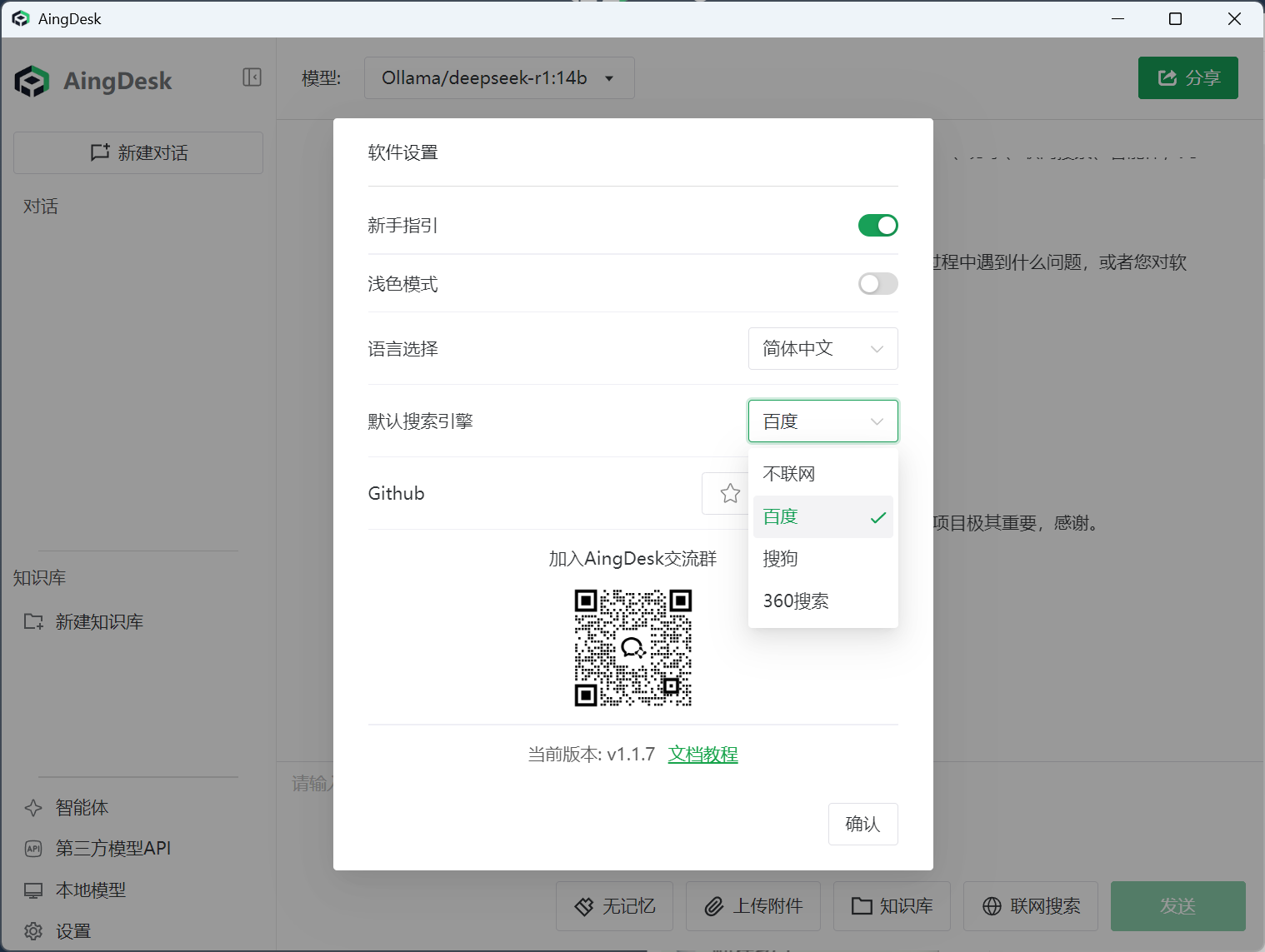The width and height of the screenshot is (1265, 952).
Task: Choose 360搜索 as search engine
Action: 822,601
